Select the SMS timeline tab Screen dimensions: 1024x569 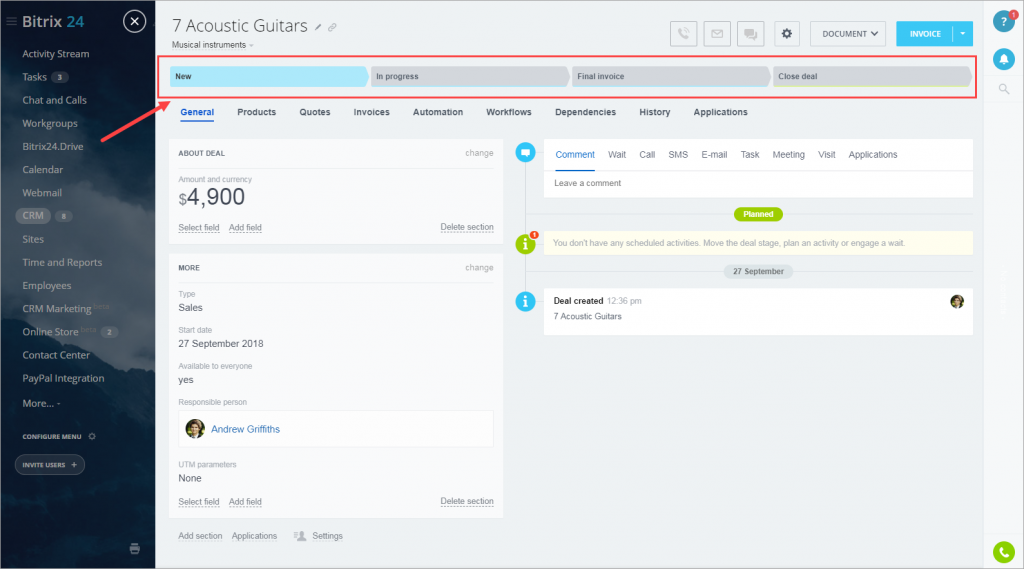pos(678,155)
